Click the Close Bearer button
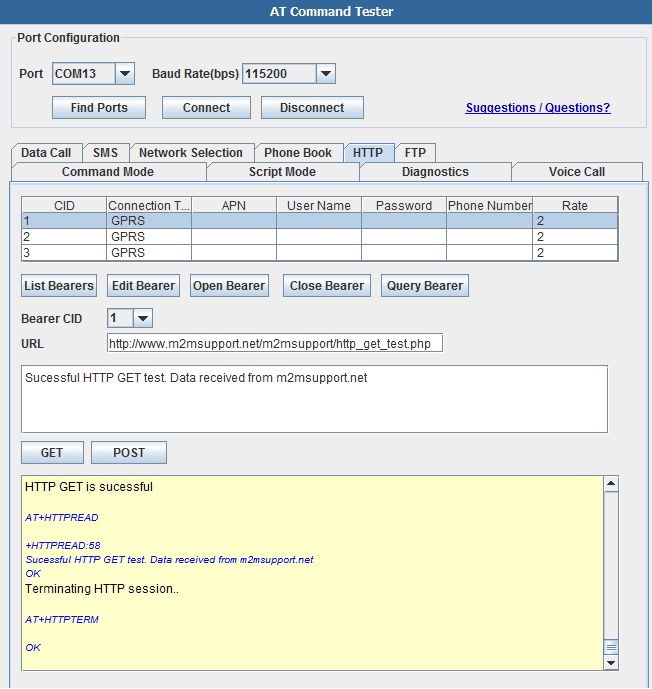This screenshot has height=689, width=652. pyautogui.click(x=326, y=286)
